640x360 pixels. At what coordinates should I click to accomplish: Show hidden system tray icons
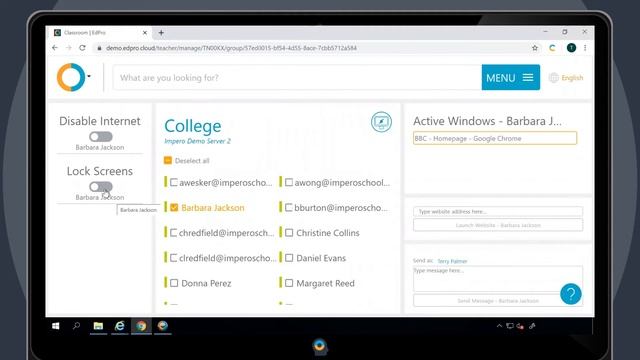click(499, 326)
